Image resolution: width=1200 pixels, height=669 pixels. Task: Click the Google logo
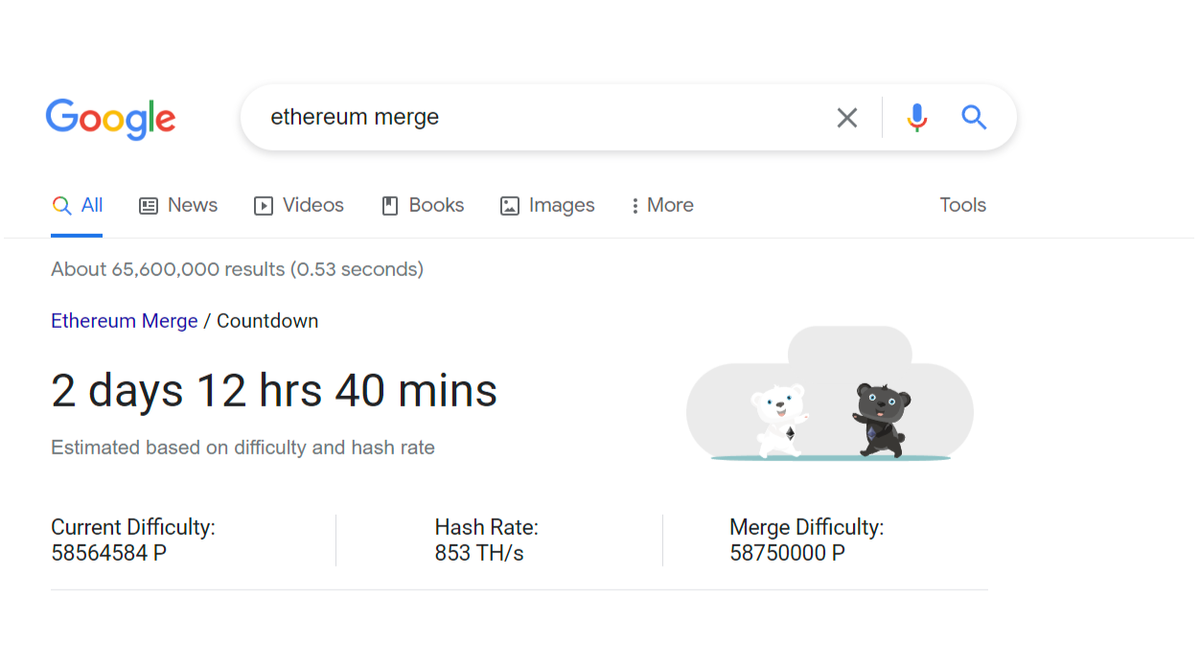110,118
